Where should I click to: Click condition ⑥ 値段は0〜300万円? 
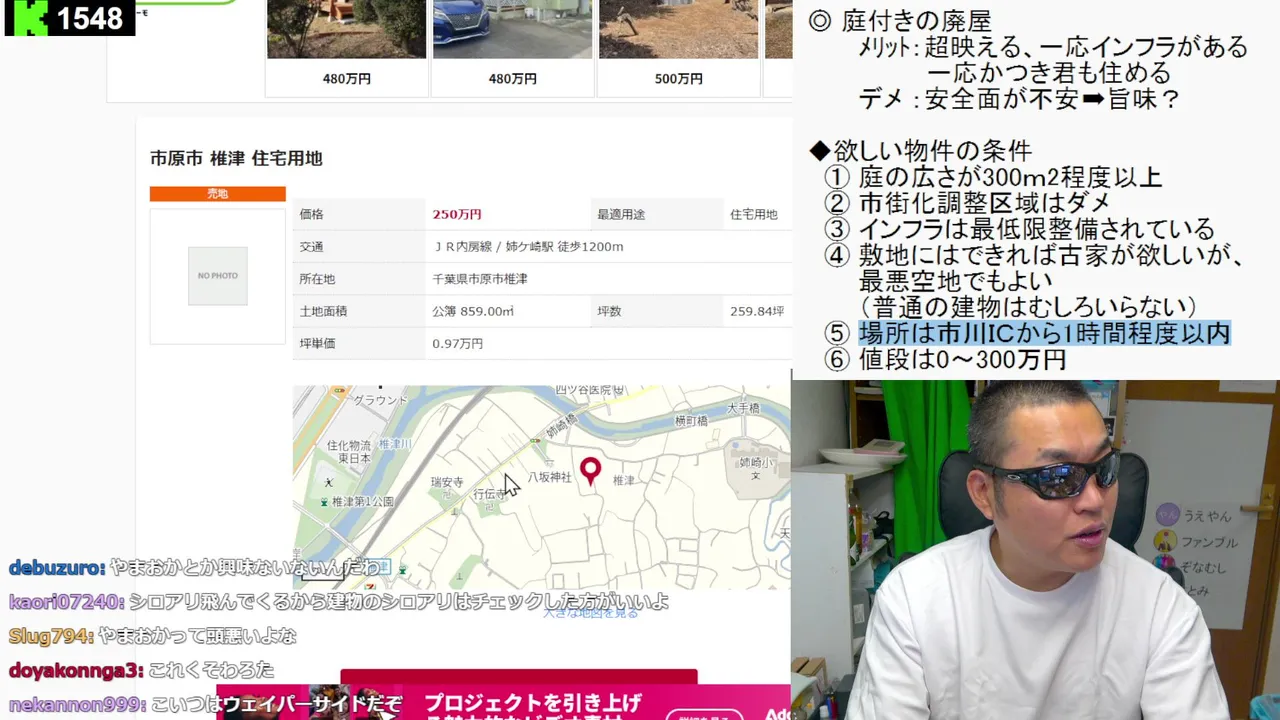click(x=945, y=359)
